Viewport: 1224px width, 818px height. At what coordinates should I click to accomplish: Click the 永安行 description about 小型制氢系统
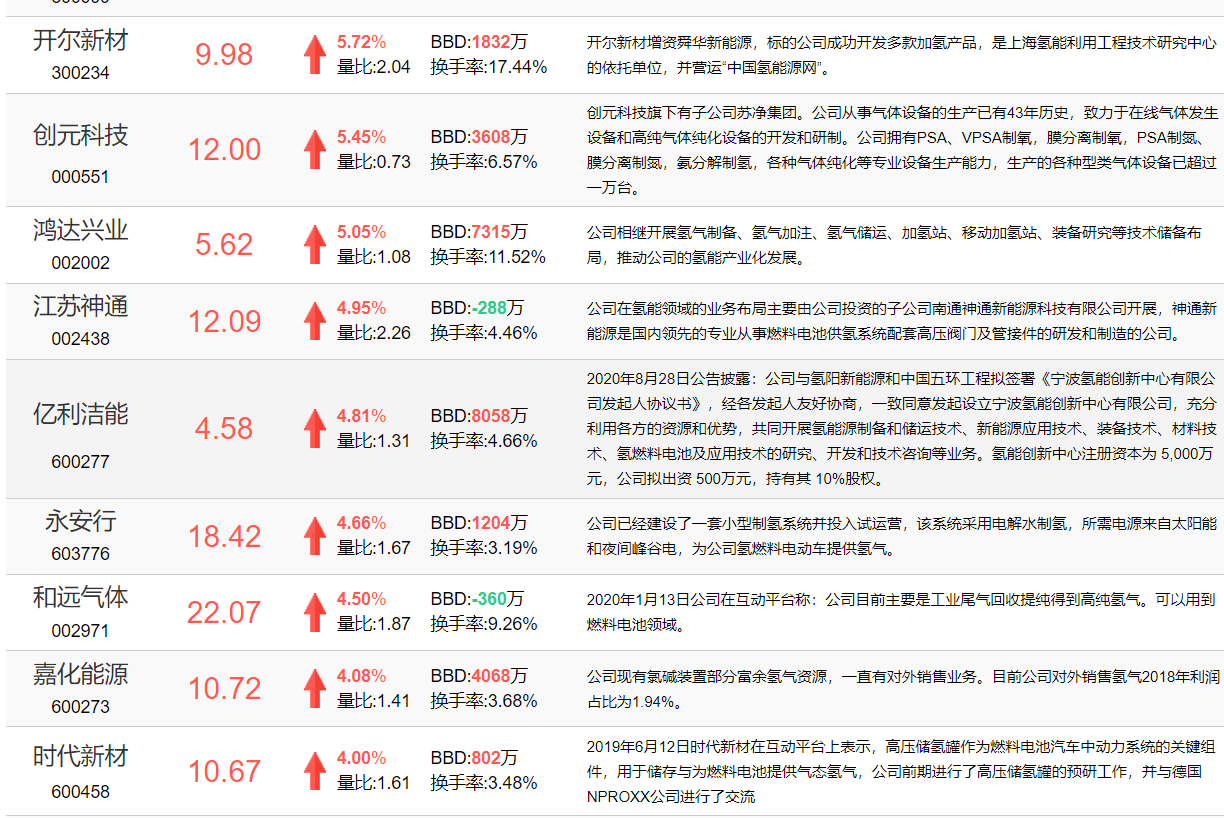pyautogui.click(x=902, y=536)
